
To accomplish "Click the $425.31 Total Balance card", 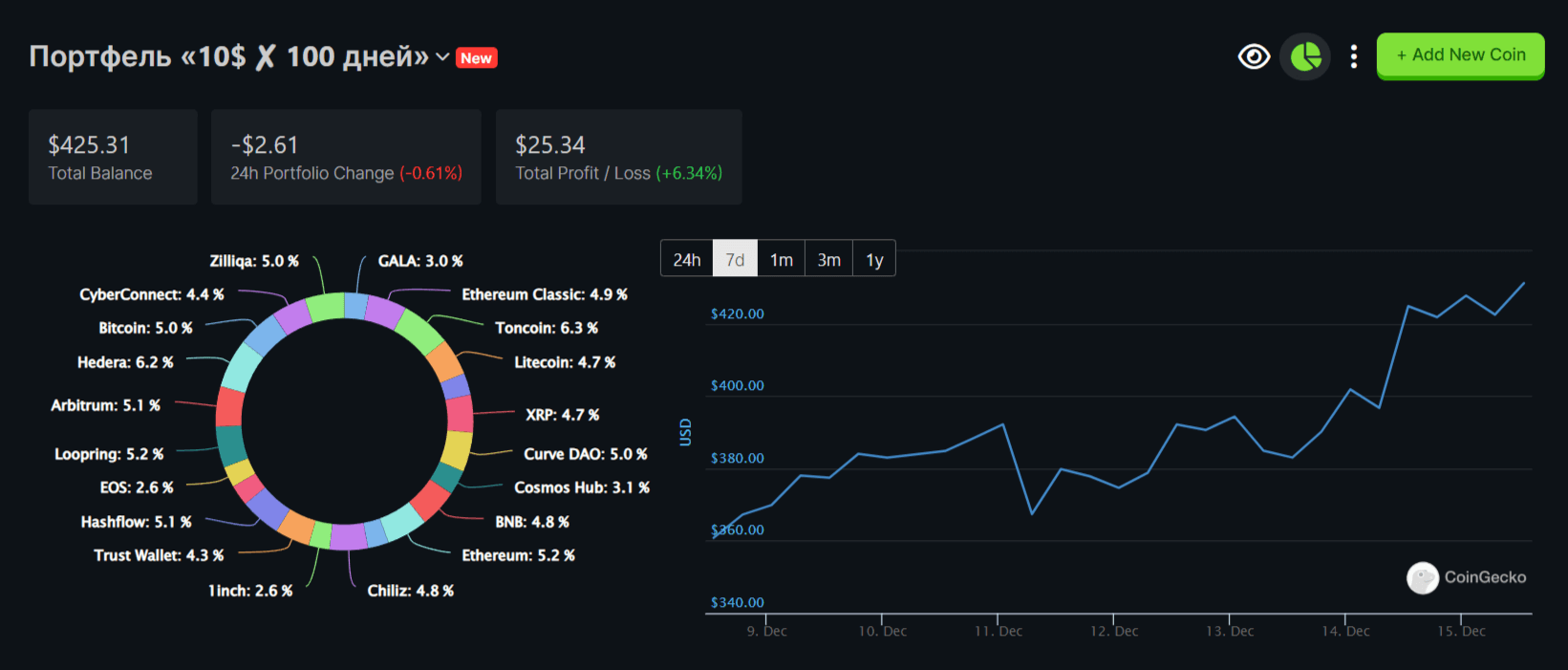I will click(x=113, y=157).
